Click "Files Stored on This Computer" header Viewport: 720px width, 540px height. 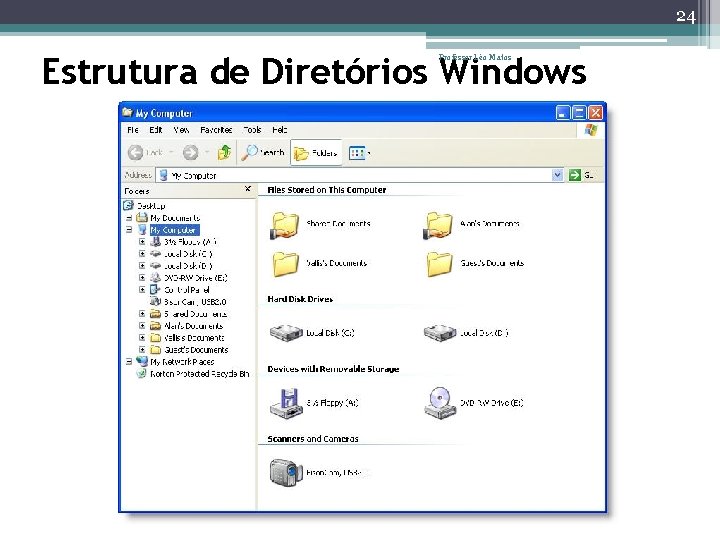click(x=326, y=190)
